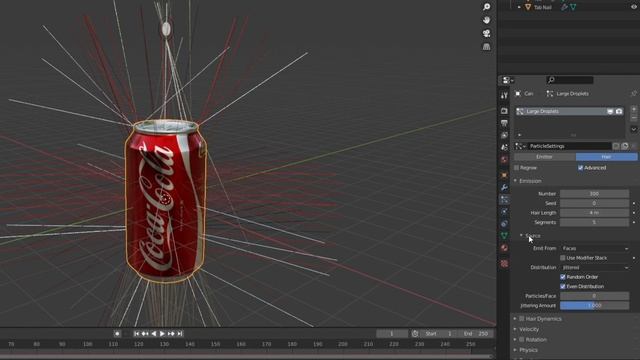Play the timeline animation

[x=162, y=333]
